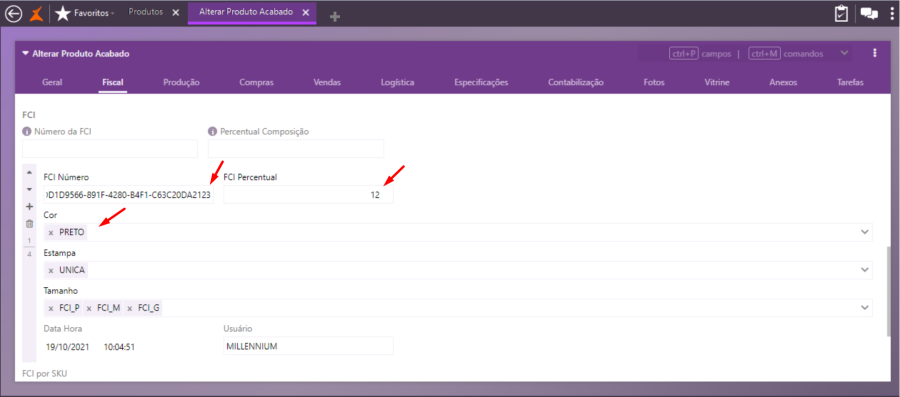900x397 pixels.
Task: Open the Favoritos star menu
Action: (x=84, y=13)
